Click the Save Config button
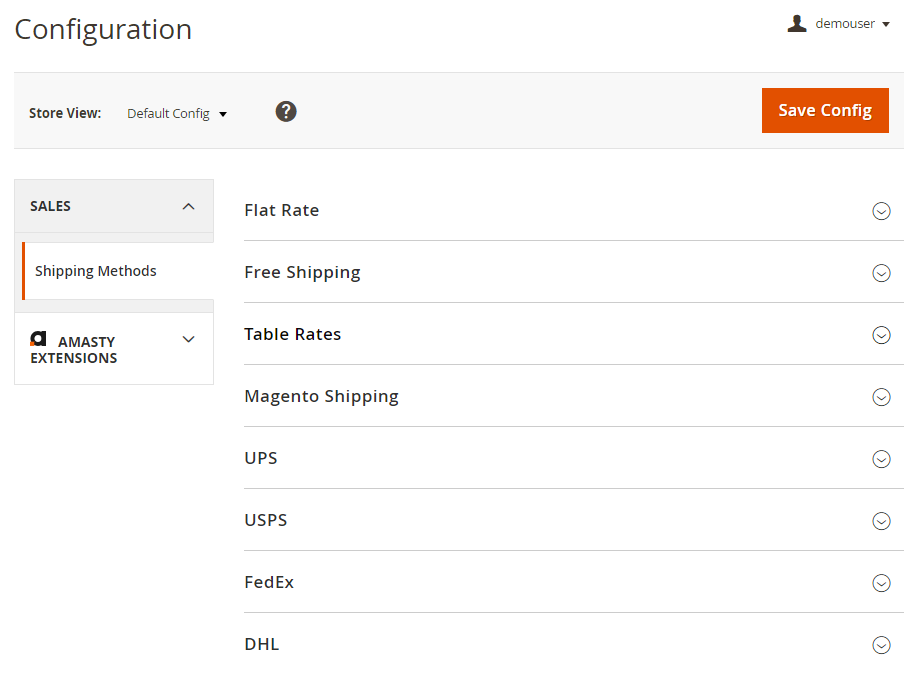The image size is (922, 675). (825, 110)
